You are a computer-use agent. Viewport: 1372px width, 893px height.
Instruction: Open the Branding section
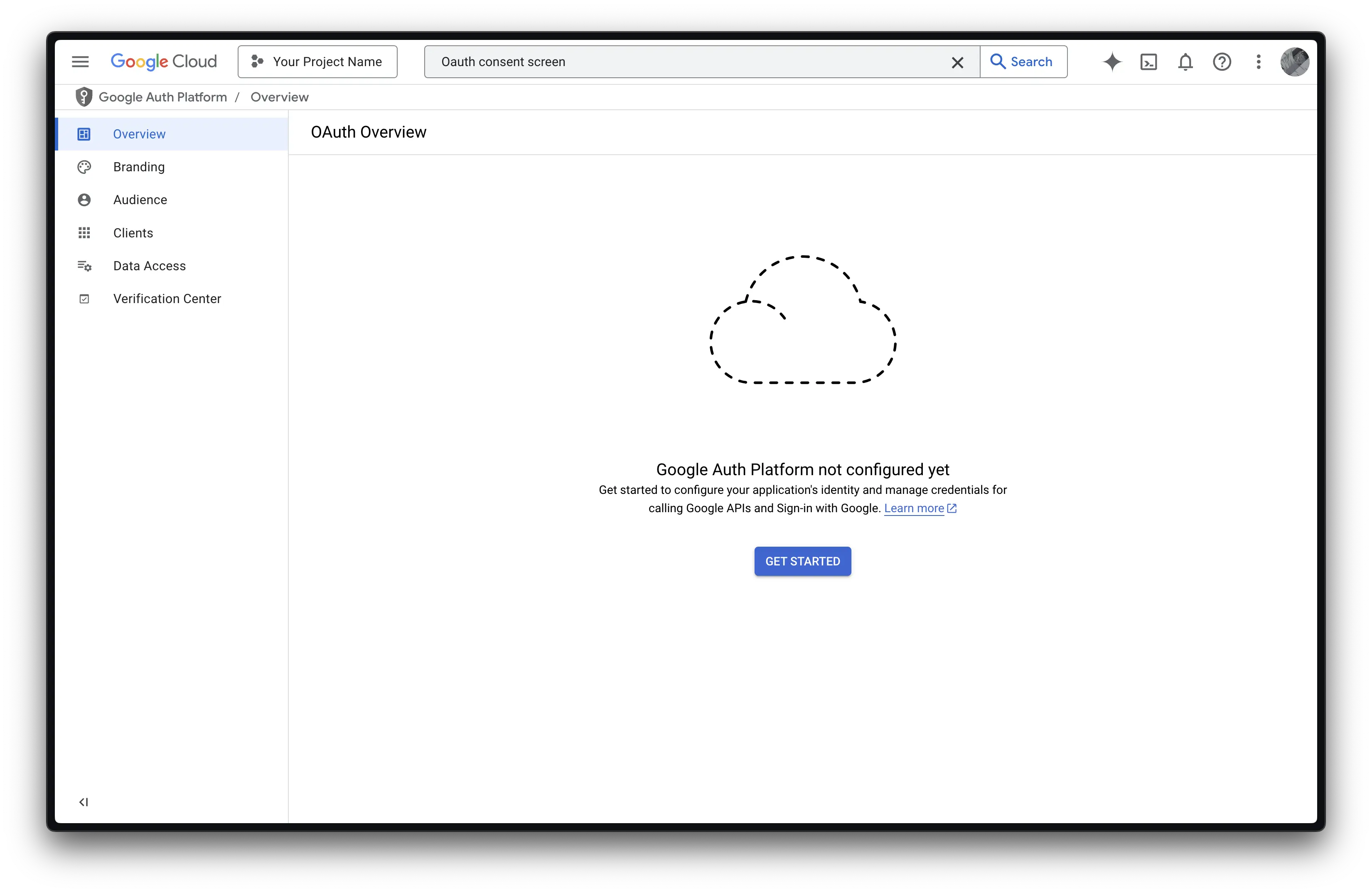point(172,167)
